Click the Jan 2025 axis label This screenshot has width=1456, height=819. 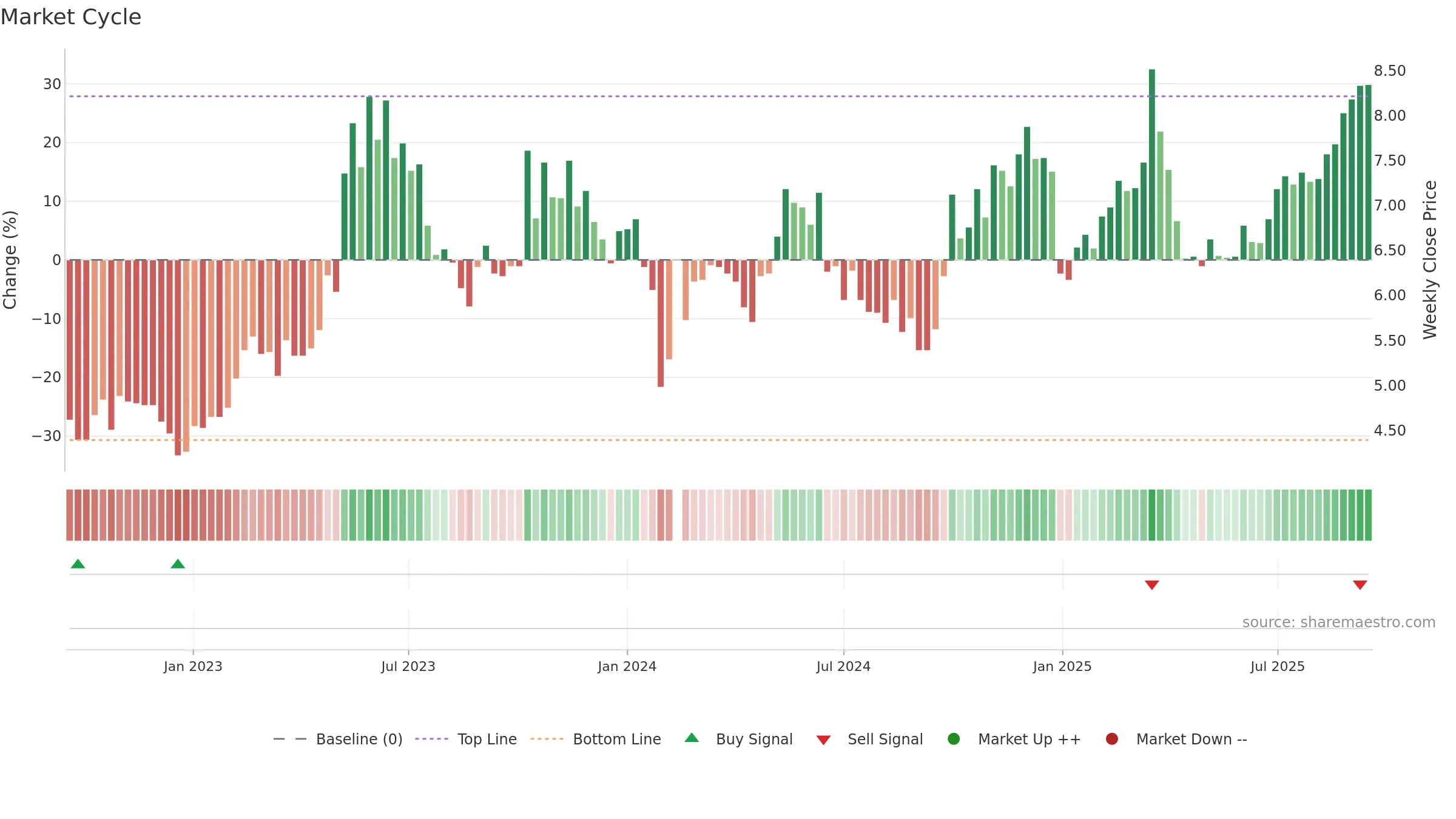click(1062, 666)
